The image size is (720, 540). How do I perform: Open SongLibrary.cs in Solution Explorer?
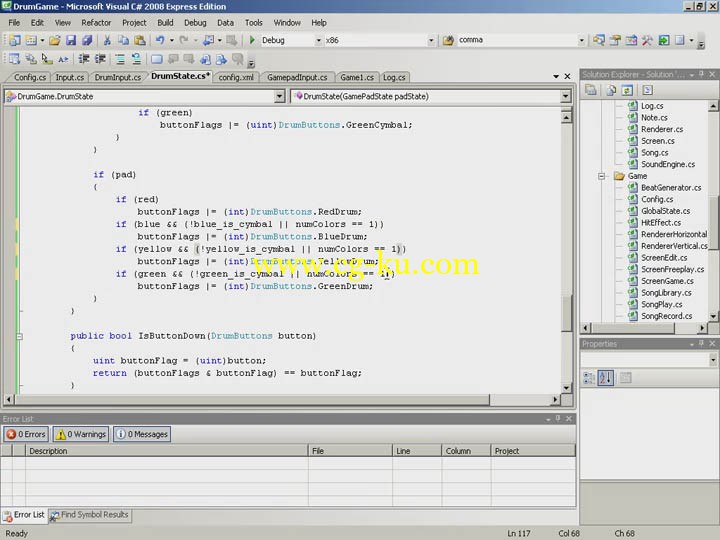666,293
